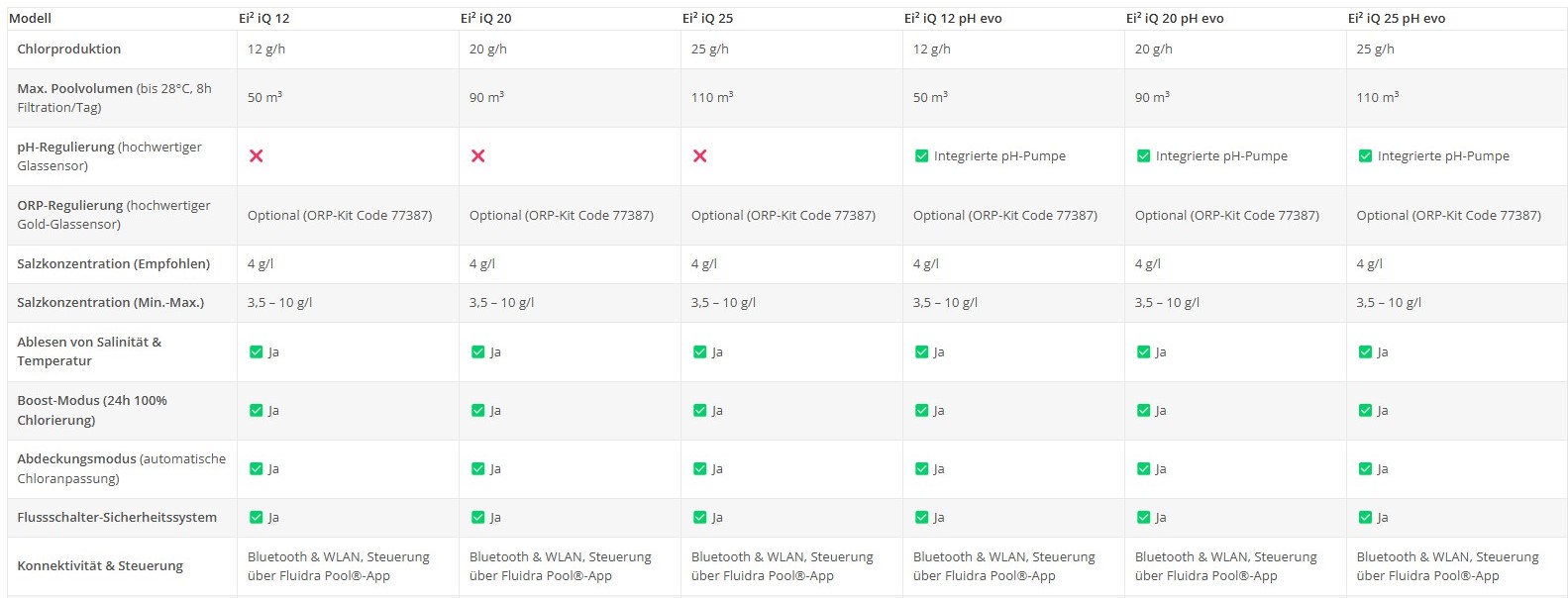
Task: Click green check beside Integrierte pH-Pumpe for iQ 20 pH evo
Action: tap(1143, 155)
